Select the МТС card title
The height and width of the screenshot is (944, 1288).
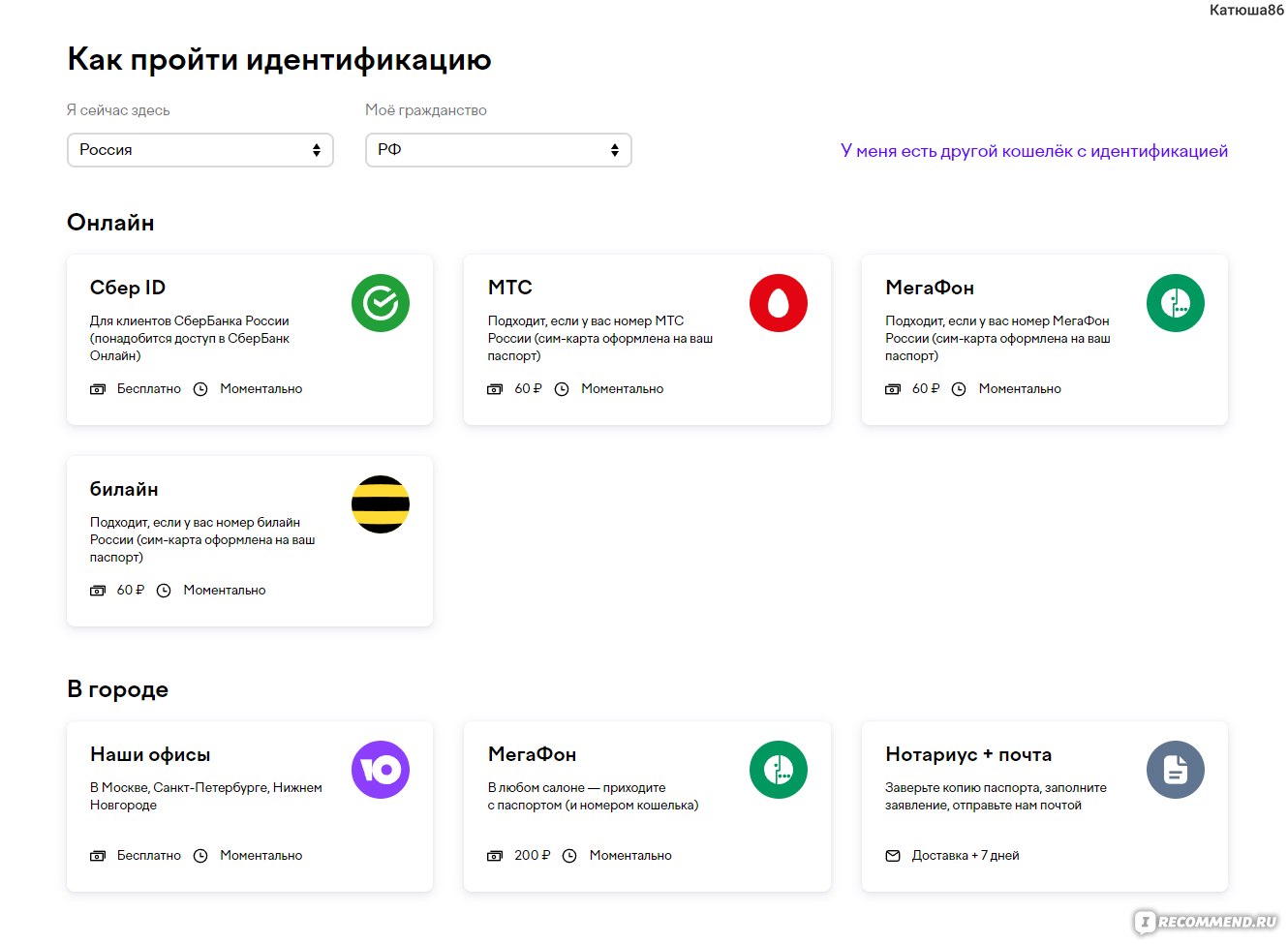pos(510,288)
